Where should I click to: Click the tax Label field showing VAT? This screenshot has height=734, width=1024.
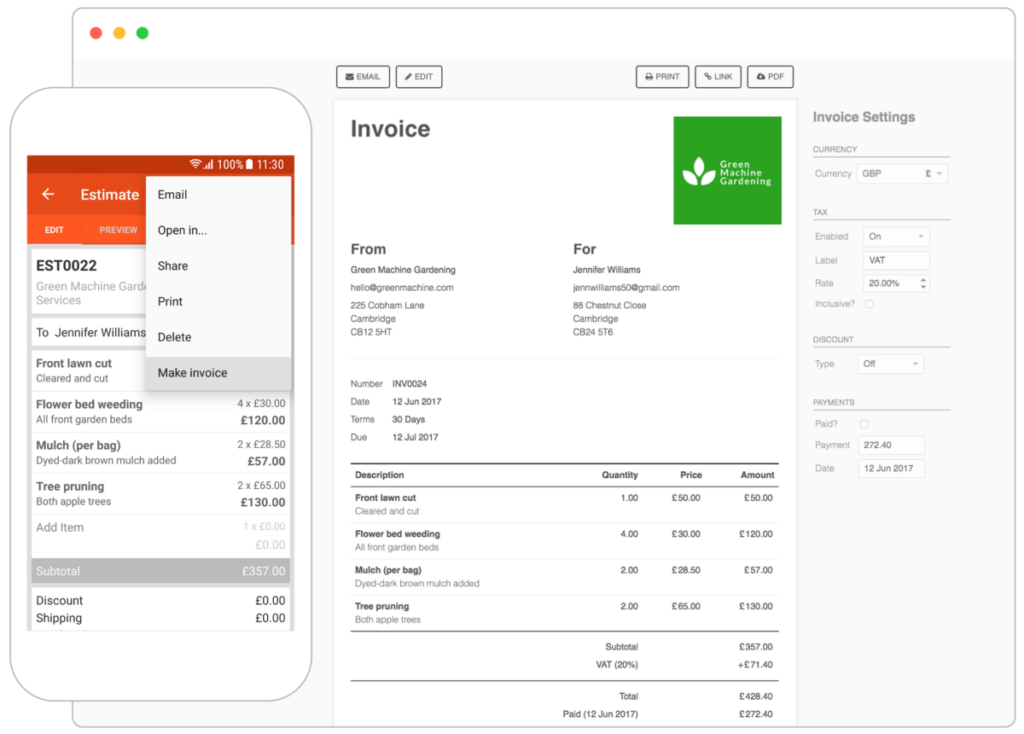click(896, 260)
